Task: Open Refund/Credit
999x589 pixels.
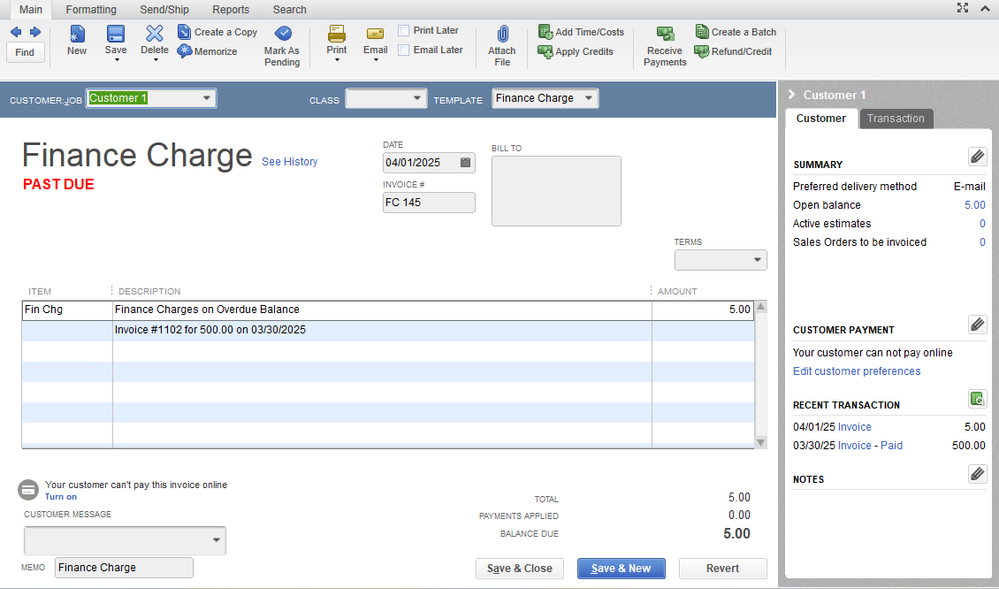Action: coord(733,52)
